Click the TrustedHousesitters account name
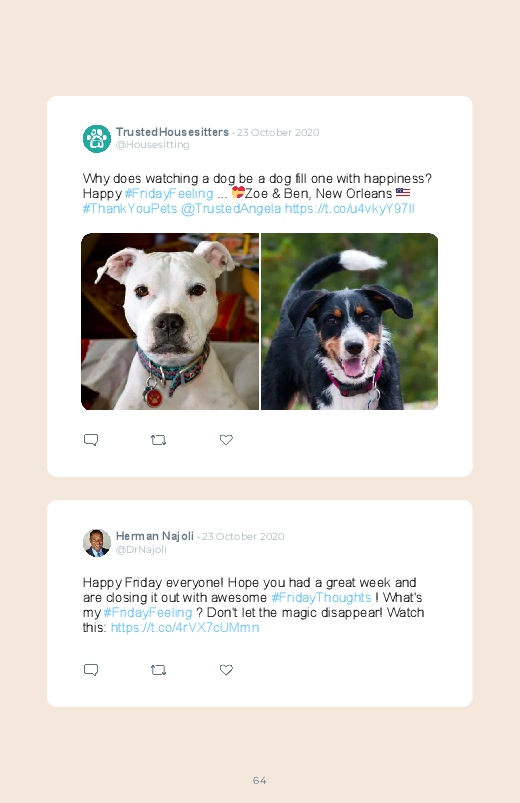This screenshot has height=803, width=520. pyautogui.click(x=172, y=132)
